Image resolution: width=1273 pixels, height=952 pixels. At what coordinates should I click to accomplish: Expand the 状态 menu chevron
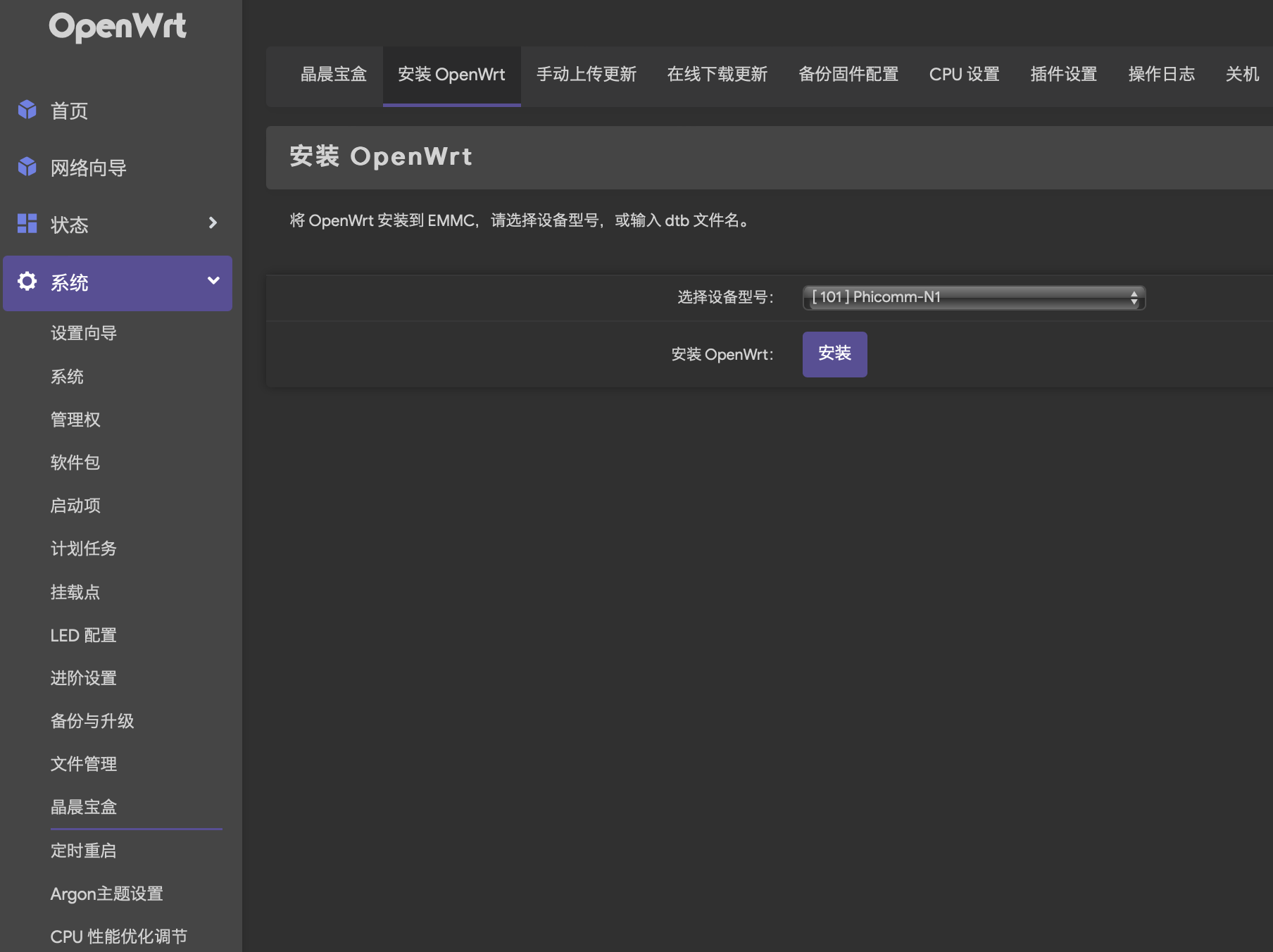pos(213,223)
